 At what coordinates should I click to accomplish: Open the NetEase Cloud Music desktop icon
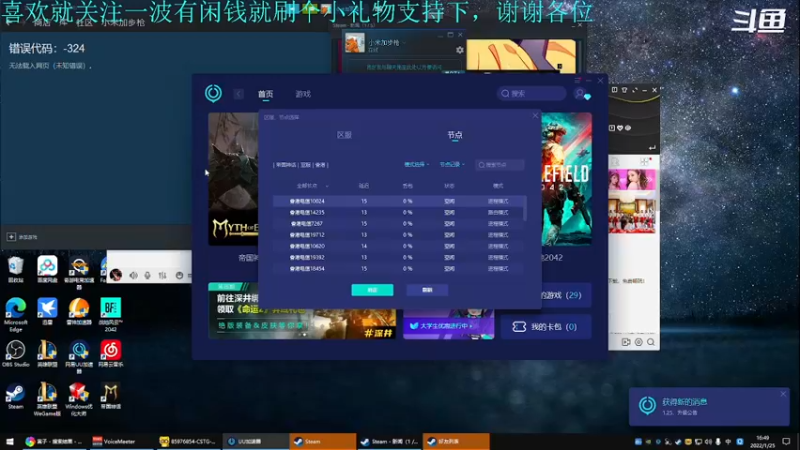pyautogui.click(x=111, y=354)
